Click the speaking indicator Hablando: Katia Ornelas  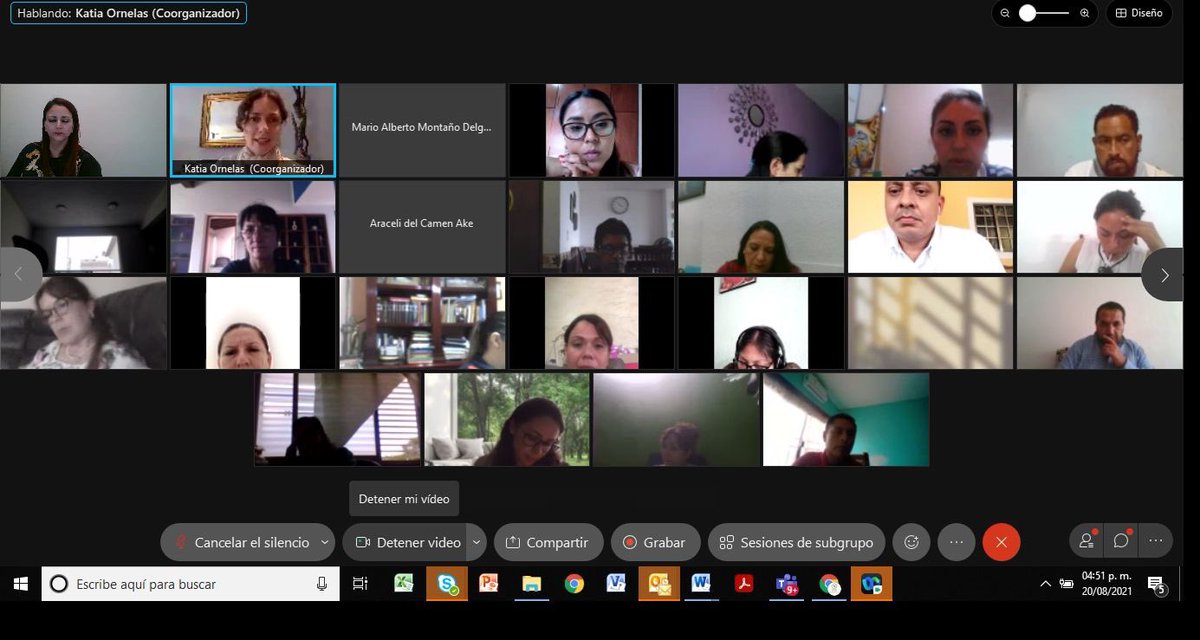[129, 13]
